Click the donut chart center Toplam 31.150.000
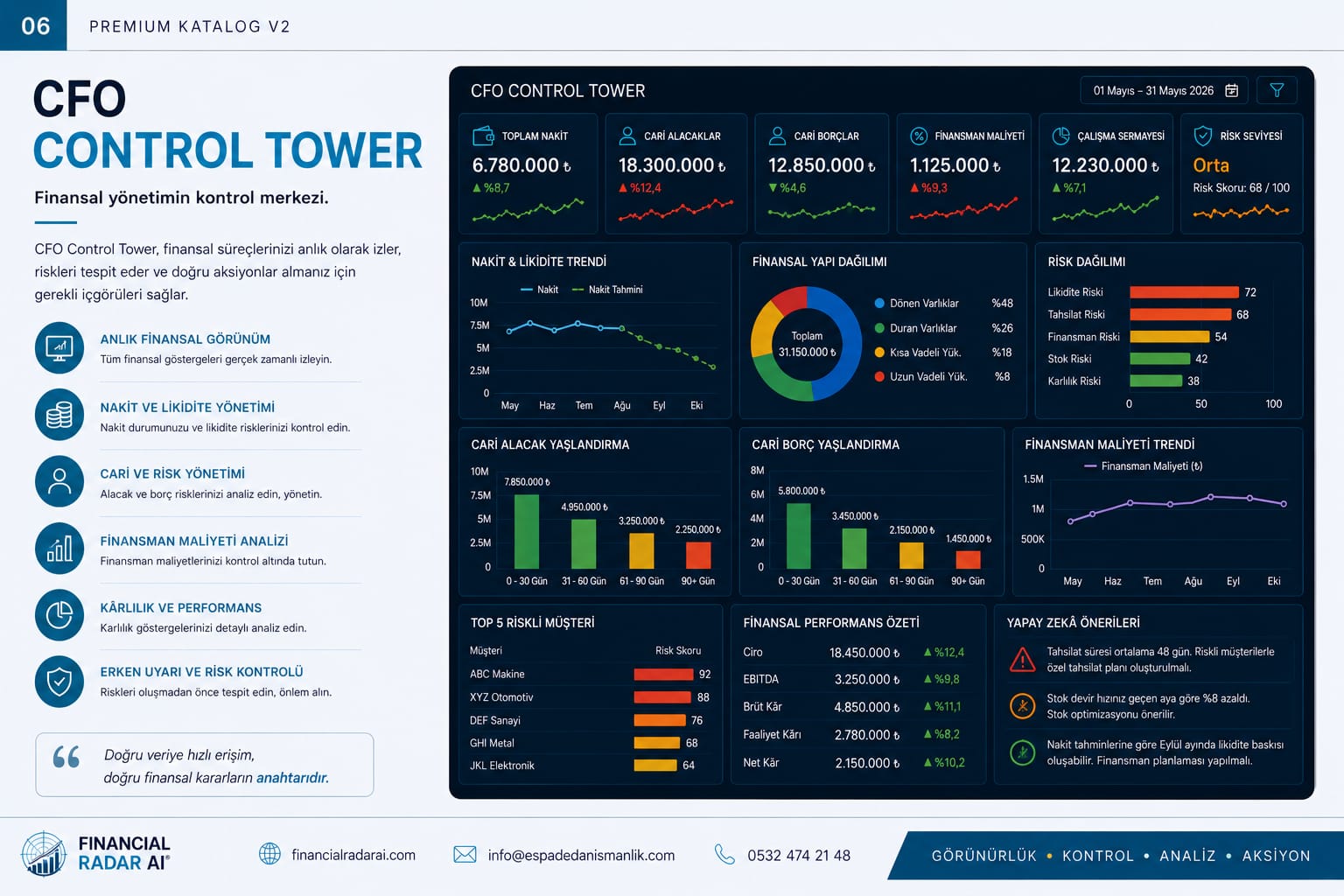This screenshot has height=896, width=1344. click(807, 344)
